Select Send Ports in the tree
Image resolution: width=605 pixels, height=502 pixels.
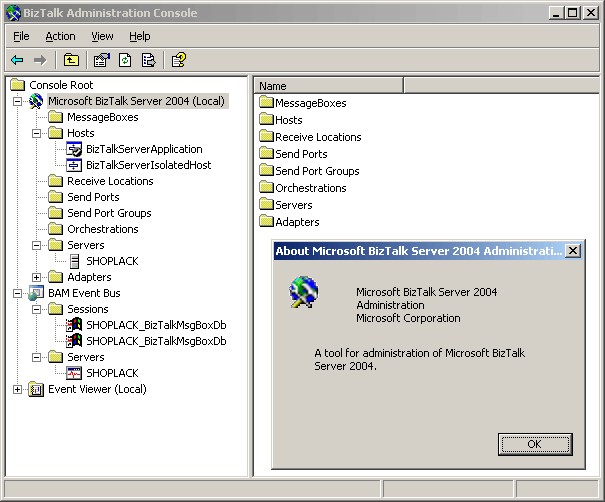(x=93, y=197)
